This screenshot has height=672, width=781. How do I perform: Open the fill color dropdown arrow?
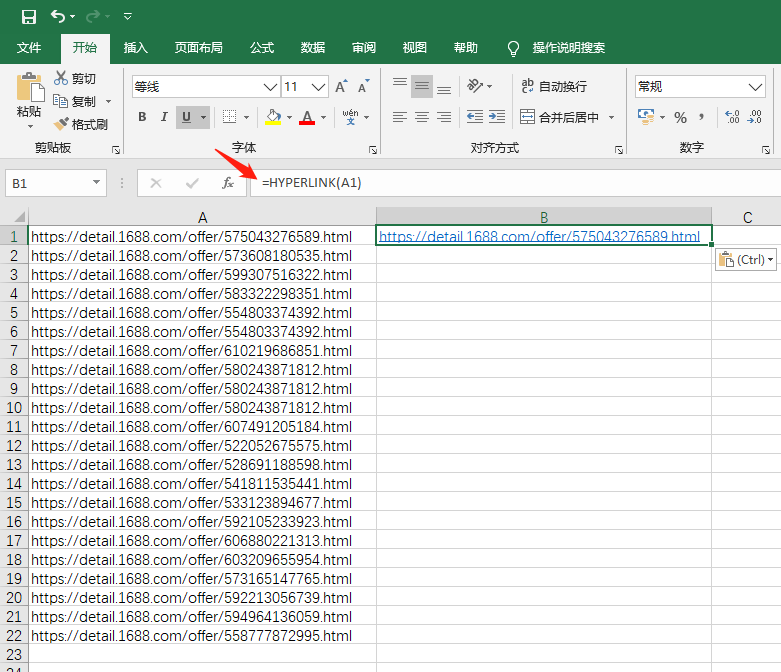tap(289, 118)
